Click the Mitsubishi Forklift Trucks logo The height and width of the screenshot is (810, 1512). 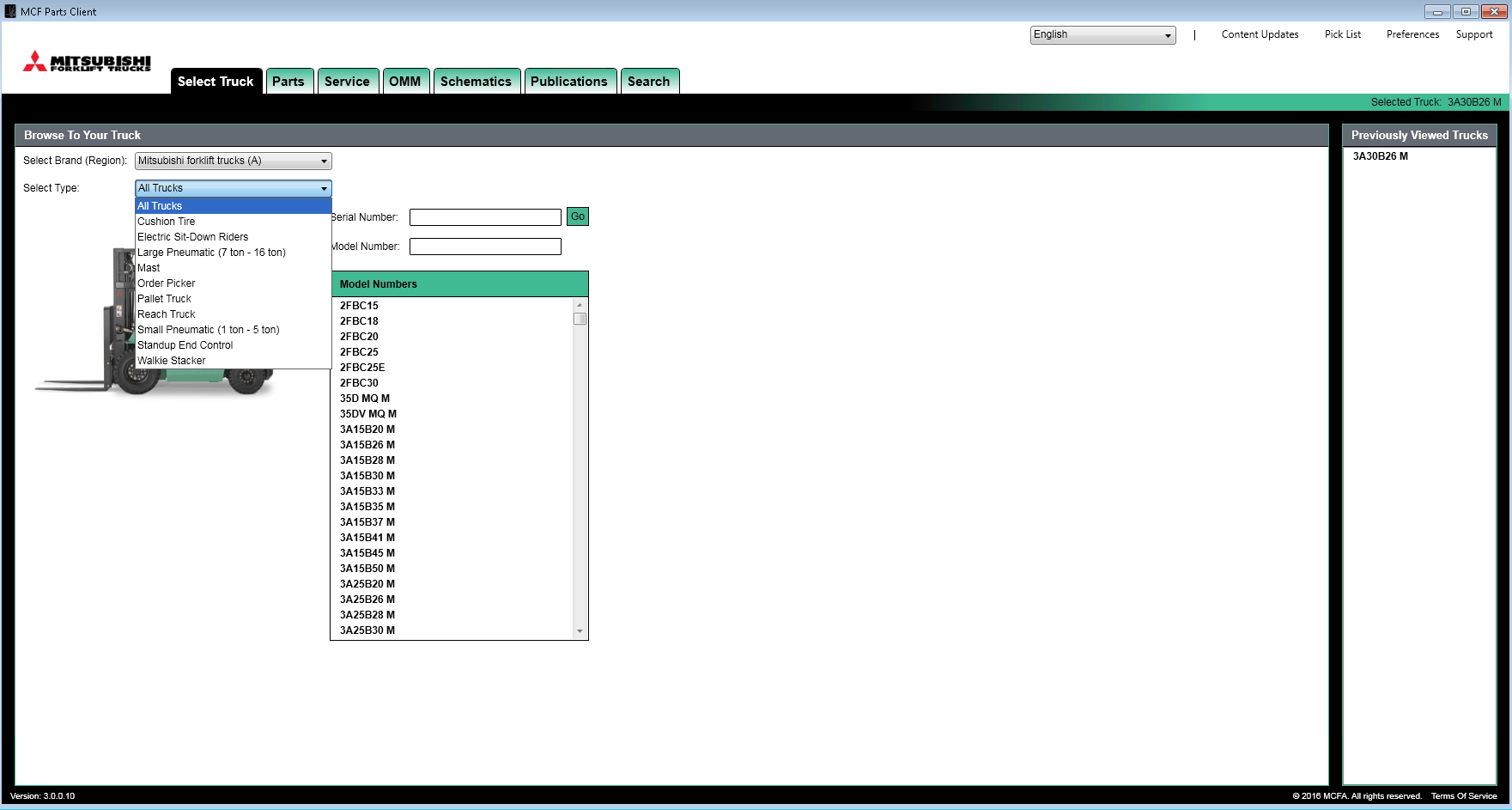[x=87, y=62]
